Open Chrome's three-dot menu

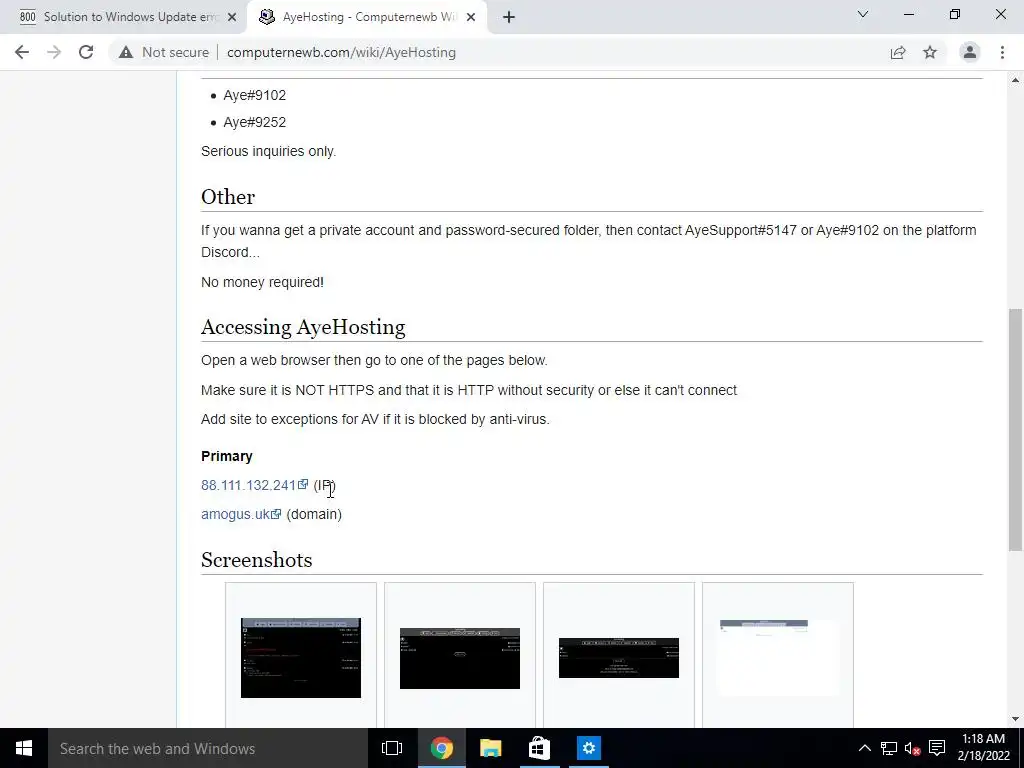tap(1002, 52)
